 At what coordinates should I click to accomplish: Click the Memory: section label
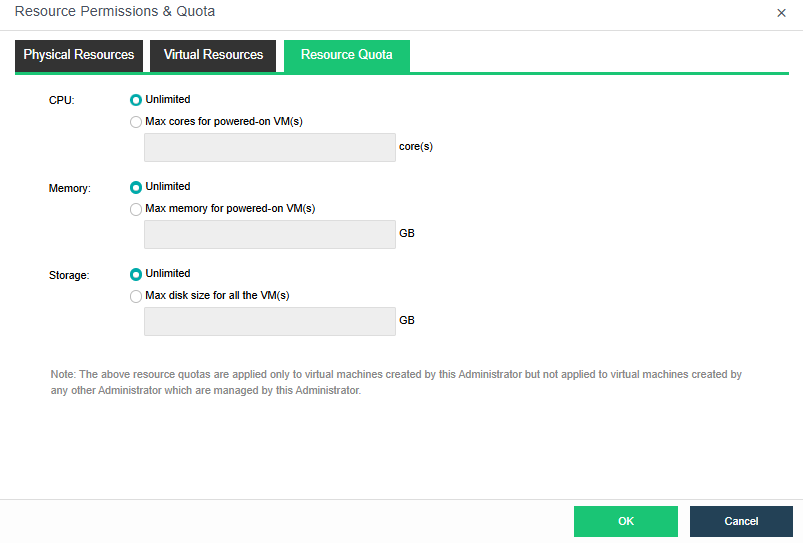point(69,188)
